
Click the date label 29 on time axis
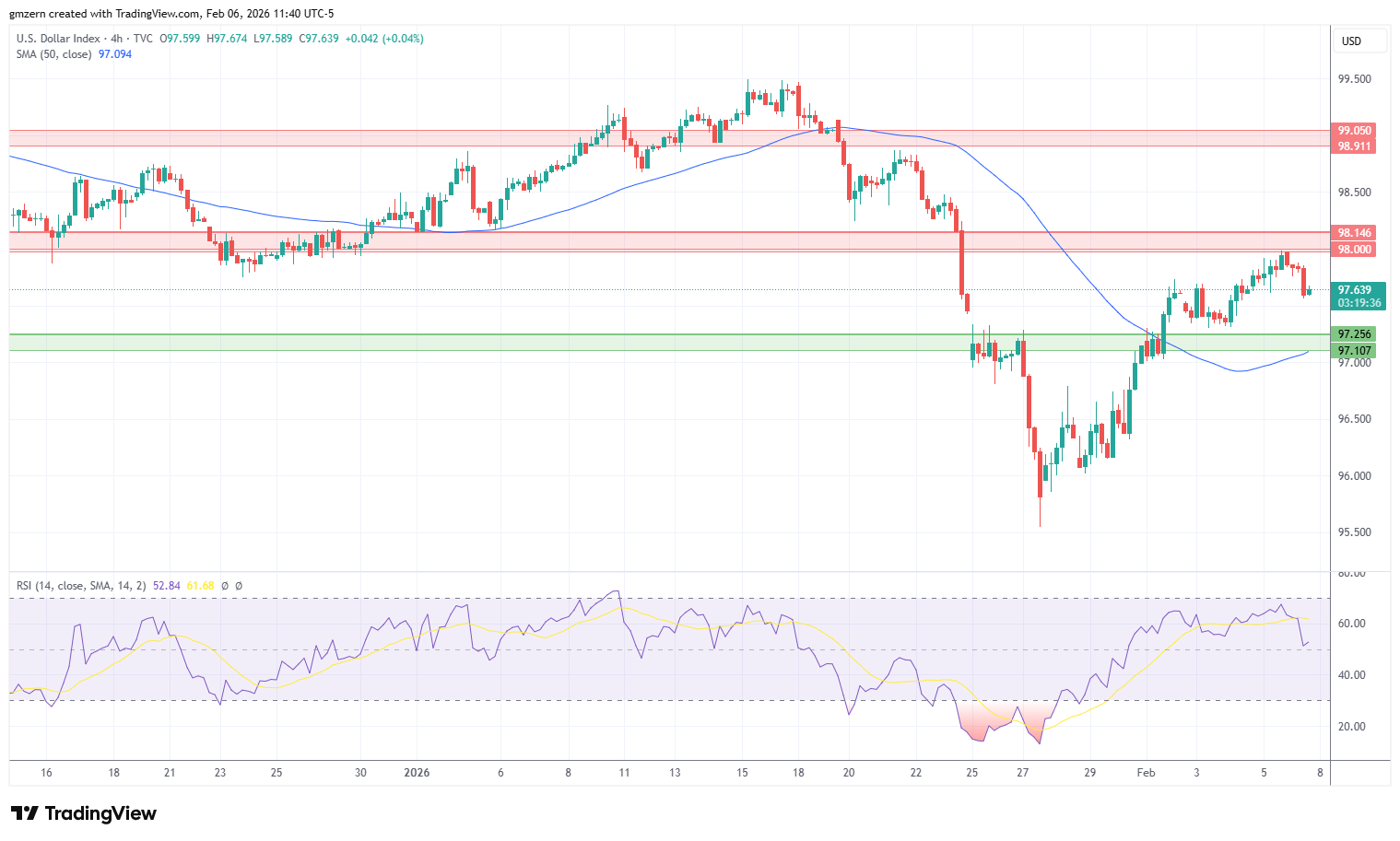click(x=1089, y=773)
